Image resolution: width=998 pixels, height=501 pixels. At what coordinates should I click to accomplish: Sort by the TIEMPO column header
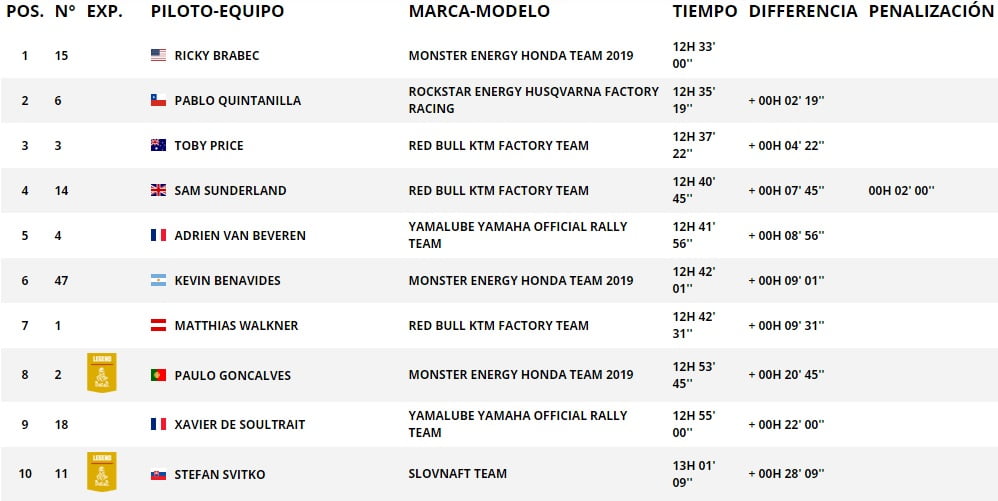click(705, 11)
